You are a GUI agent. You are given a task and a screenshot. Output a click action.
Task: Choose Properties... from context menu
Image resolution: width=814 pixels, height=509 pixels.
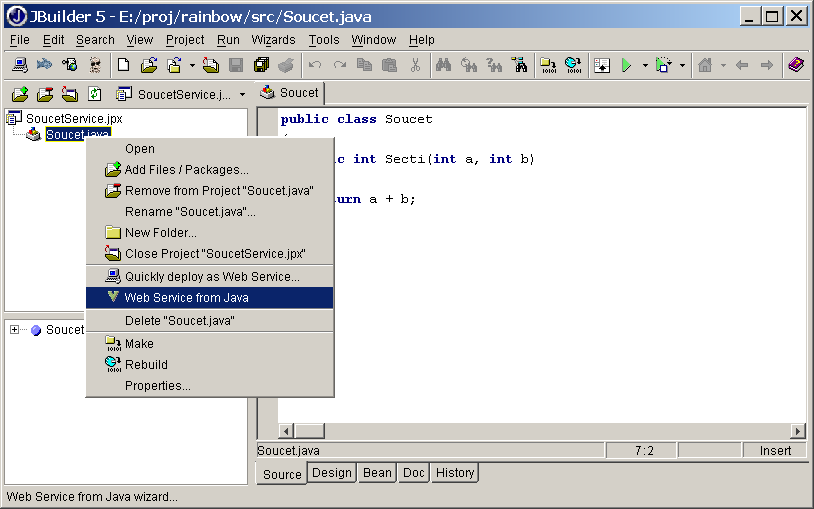click(210, 386)
